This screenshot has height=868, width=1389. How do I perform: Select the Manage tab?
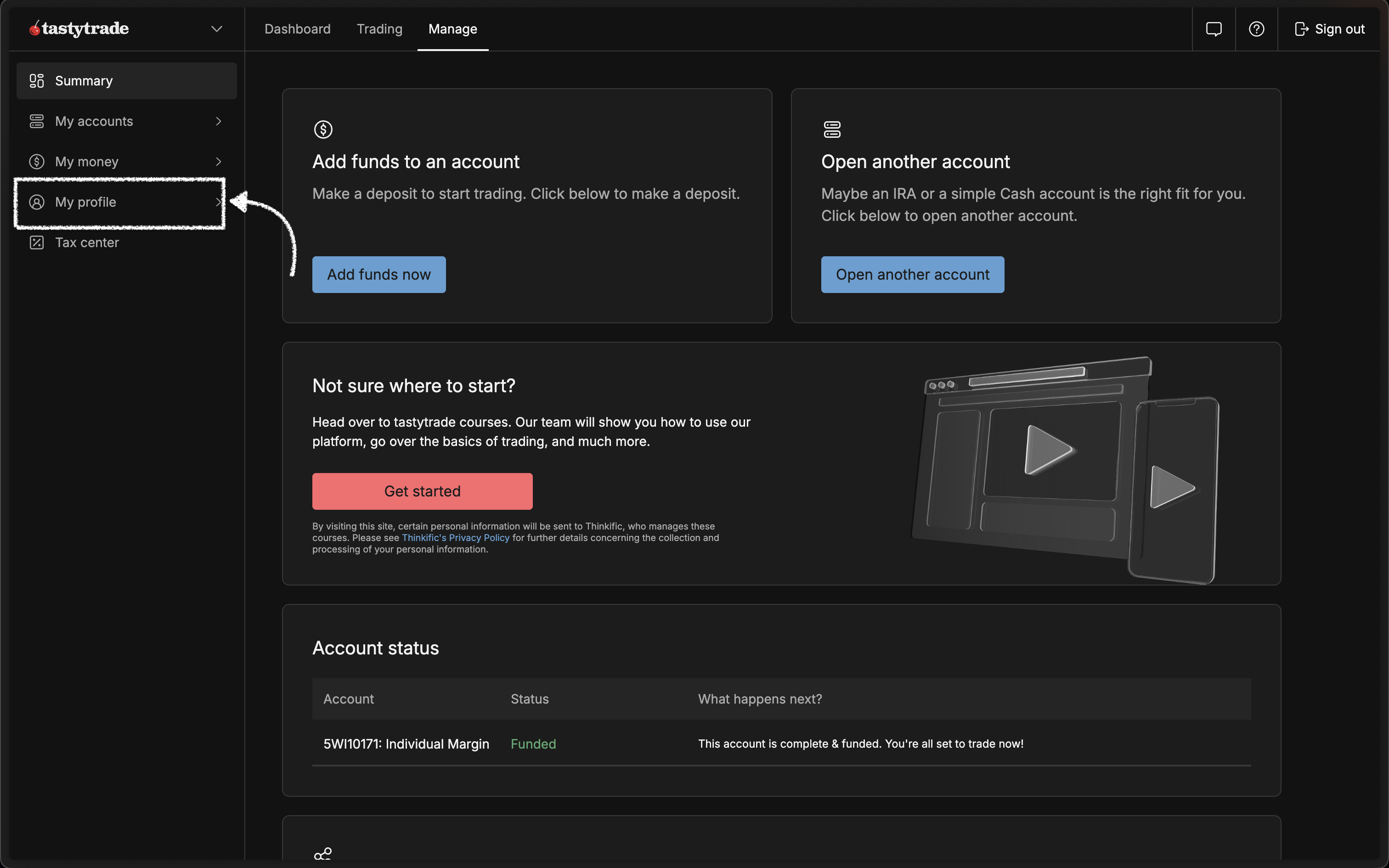point(452,28)
